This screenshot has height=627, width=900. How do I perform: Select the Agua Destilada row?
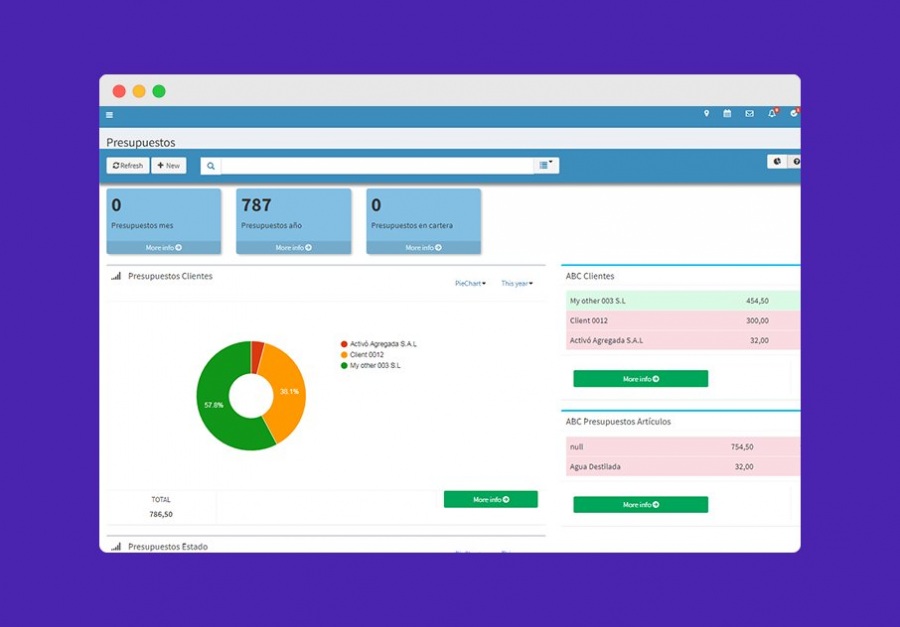(683, 467)
